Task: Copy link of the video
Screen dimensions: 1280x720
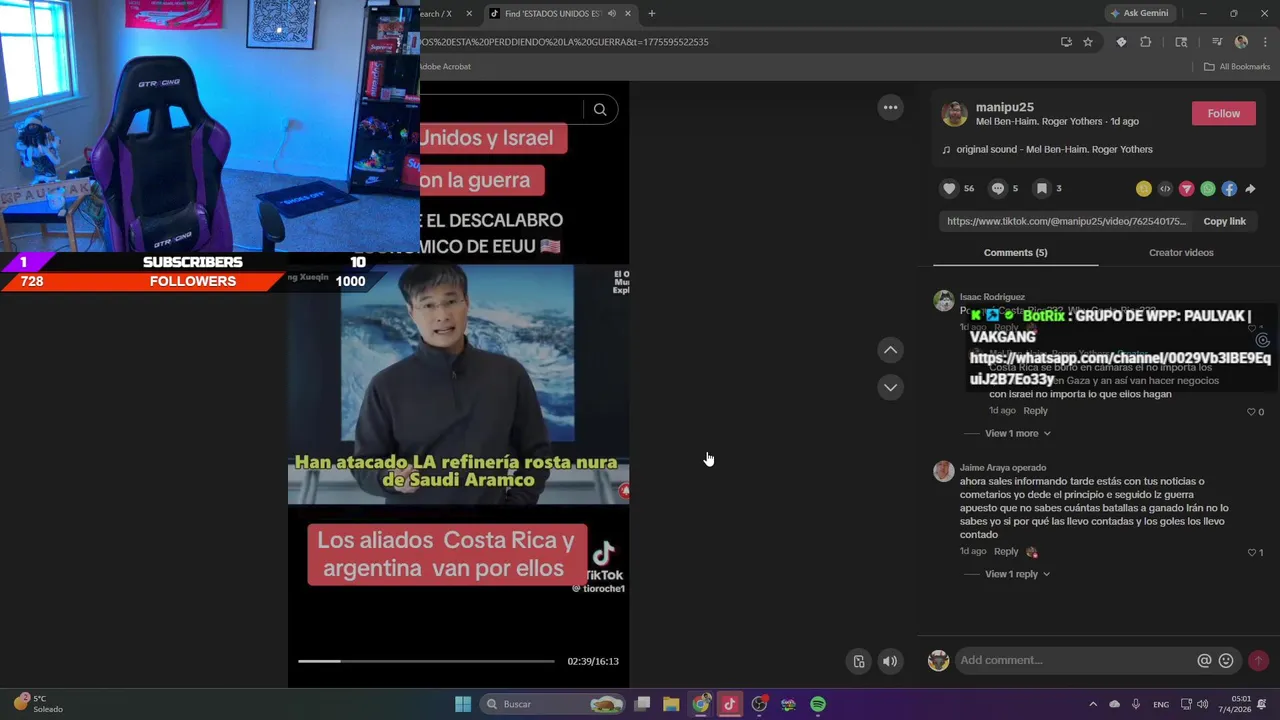Action: pyautogui.click(x=1224, y=221)
